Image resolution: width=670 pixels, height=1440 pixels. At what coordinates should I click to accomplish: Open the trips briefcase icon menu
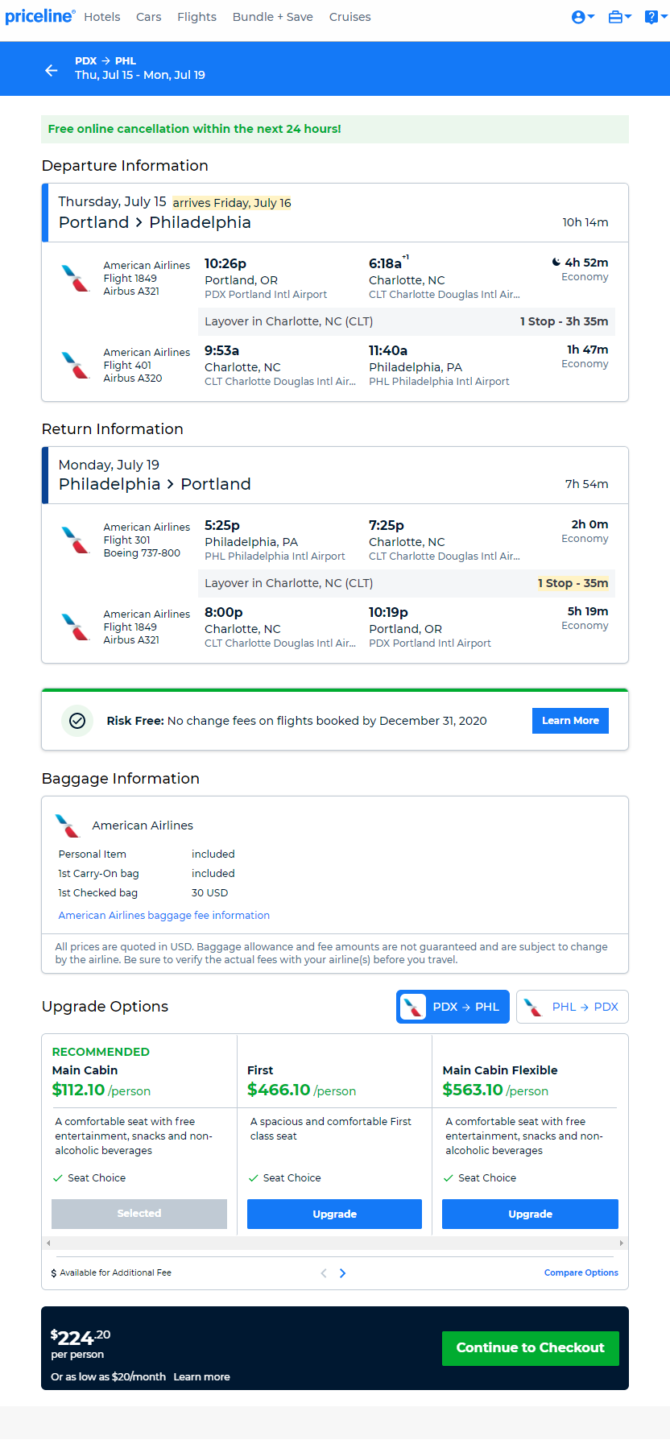point(620,17)
